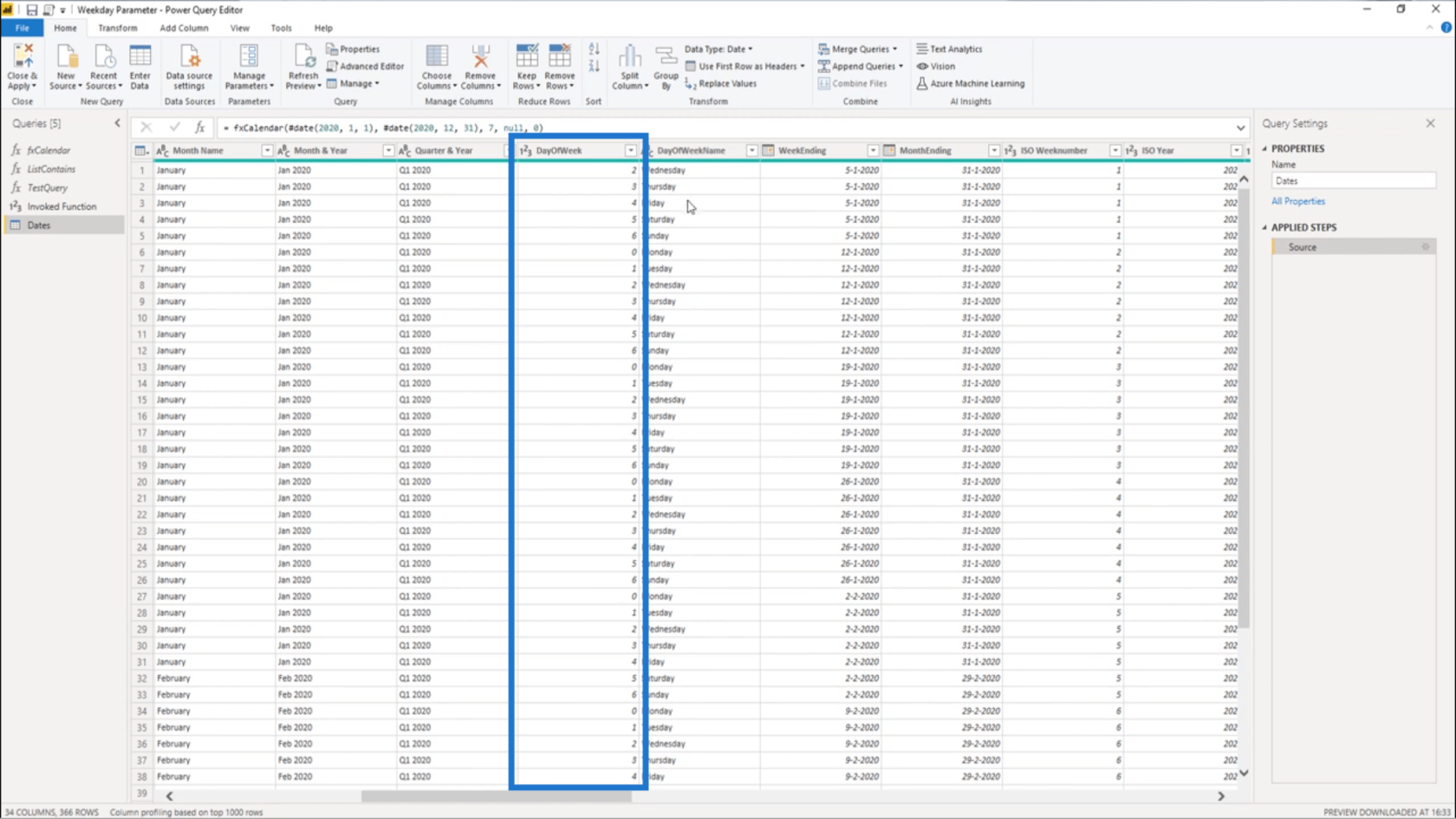
Task: Click Text Analytics
Action: (949, 49)
